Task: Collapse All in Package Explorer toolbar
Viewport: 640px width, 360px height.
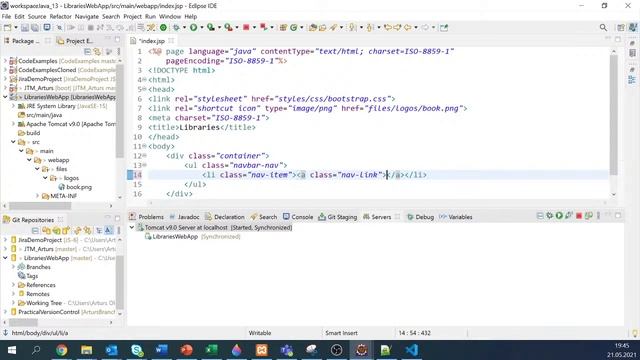Action: (x=87, y=51)
